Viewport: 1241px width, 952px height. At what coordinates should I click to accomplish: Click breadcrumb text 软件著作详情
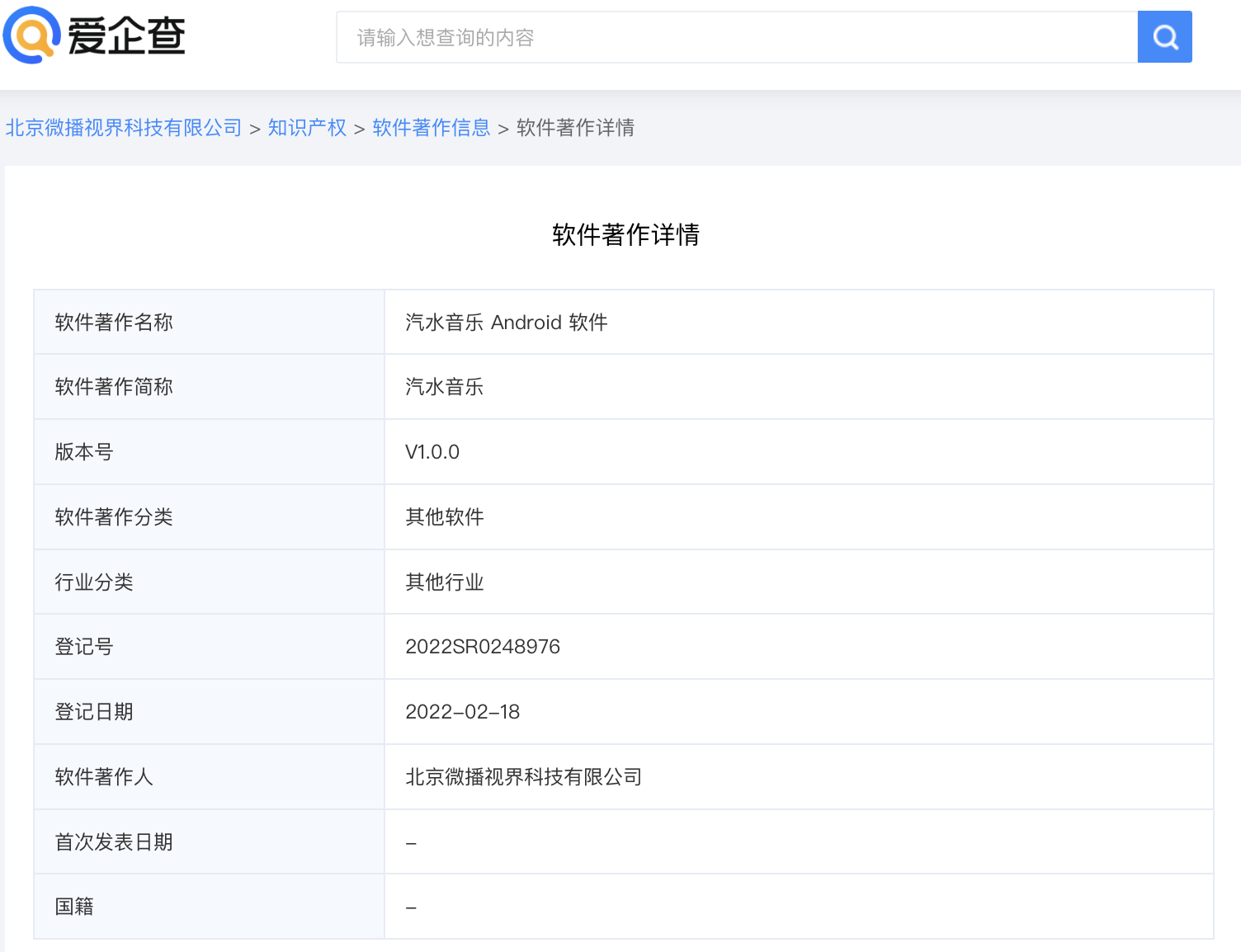pos(575,128)
